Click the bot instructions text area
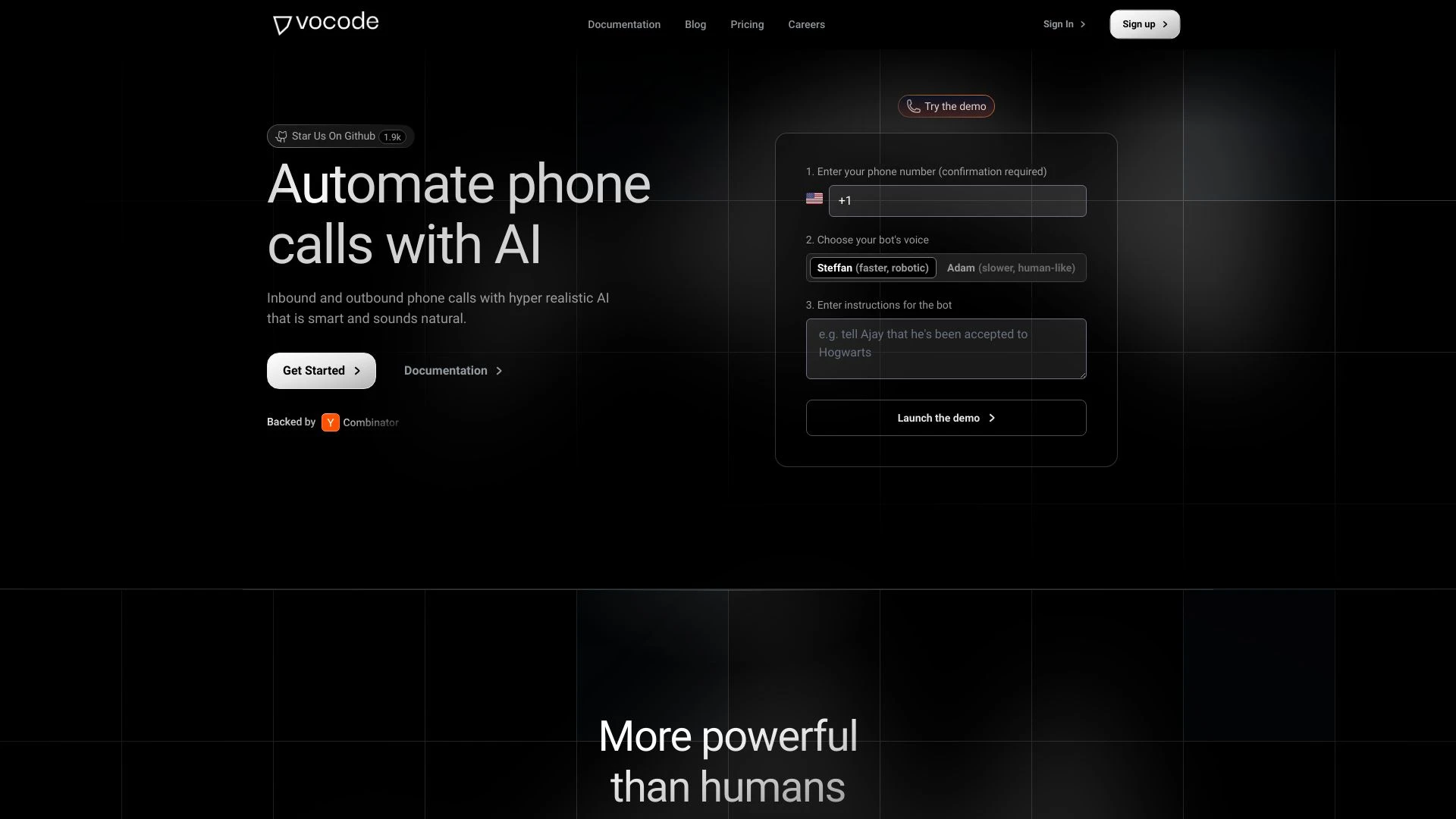Viewport: 1456px width, 819px height. click(946, 348)
